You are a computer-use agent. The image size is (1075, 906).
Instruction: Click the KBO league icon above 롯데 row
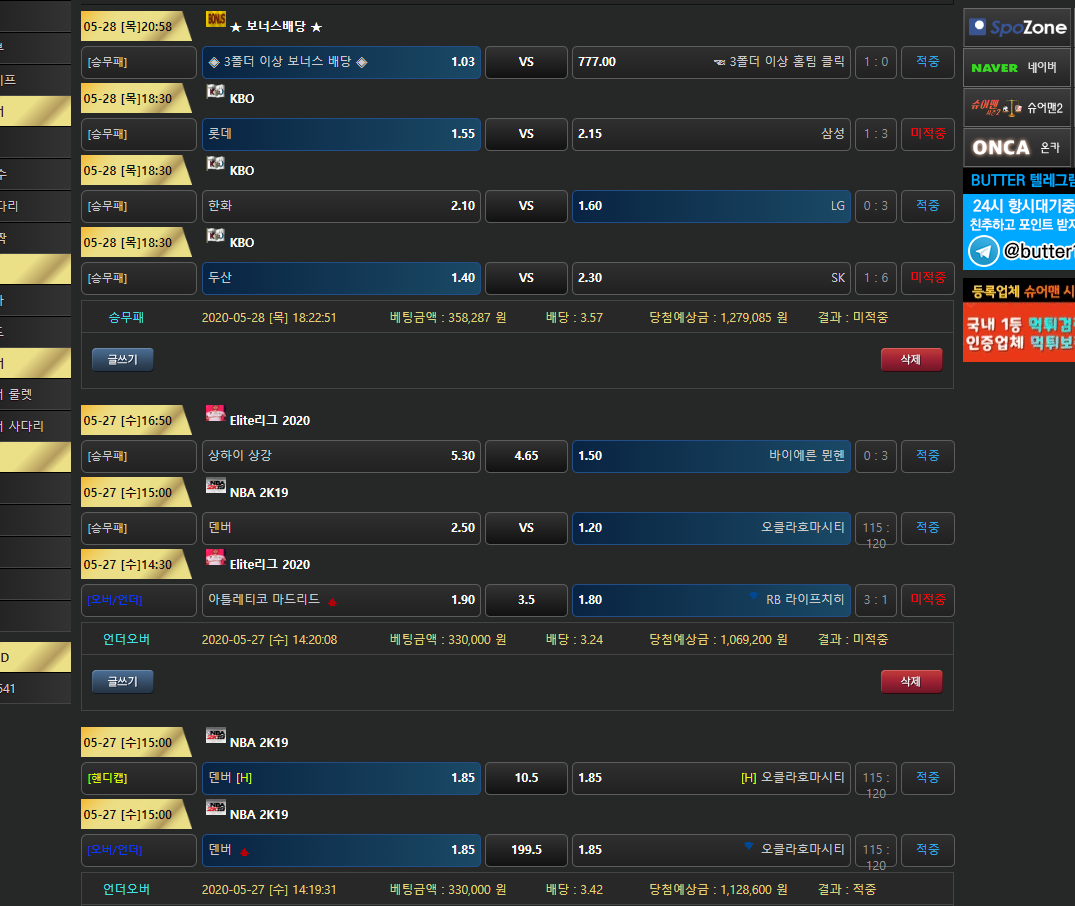point(215,91)
